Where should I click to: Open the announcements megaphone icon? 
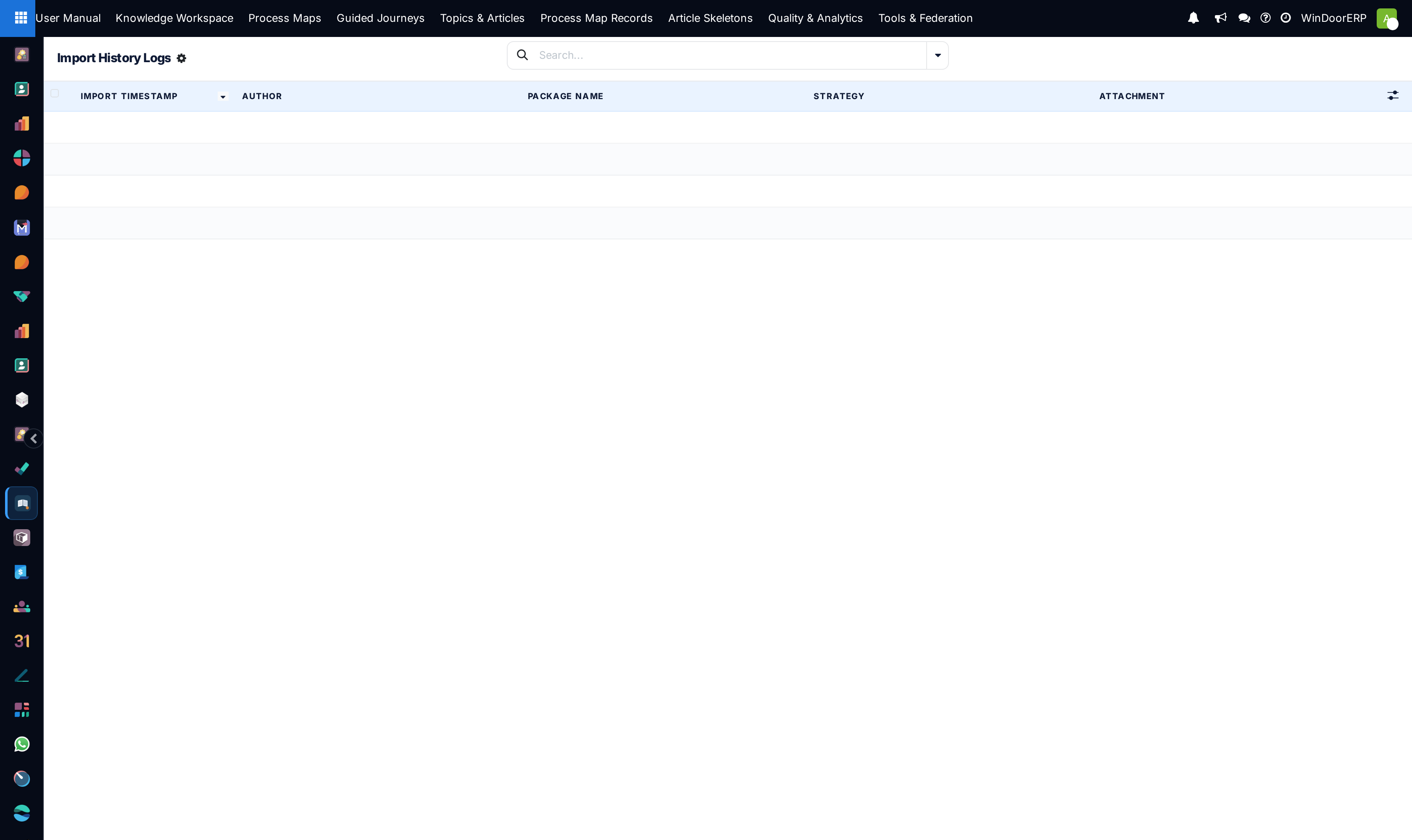click(x=1220, y=18)
